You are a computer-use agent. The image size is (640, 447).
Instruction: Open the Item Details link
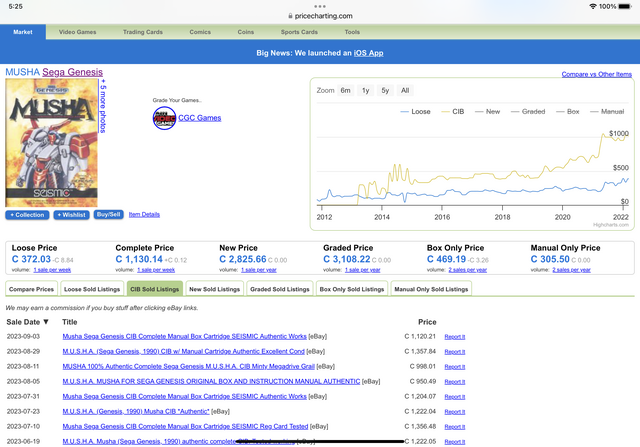(x=144, y=214)
